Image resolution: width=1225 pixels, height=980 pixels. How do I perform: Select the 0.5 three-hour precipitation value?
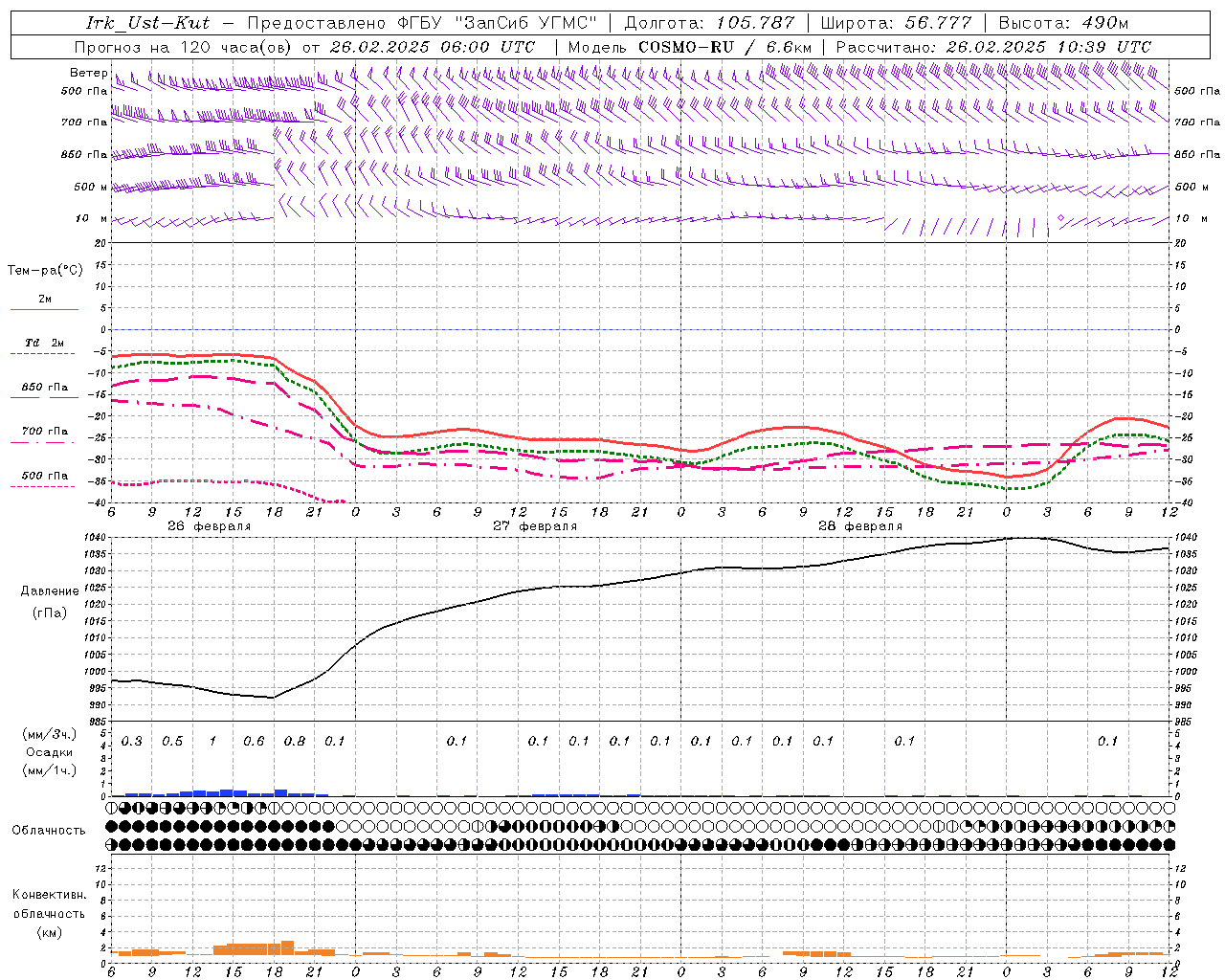(x=172, y=742)
